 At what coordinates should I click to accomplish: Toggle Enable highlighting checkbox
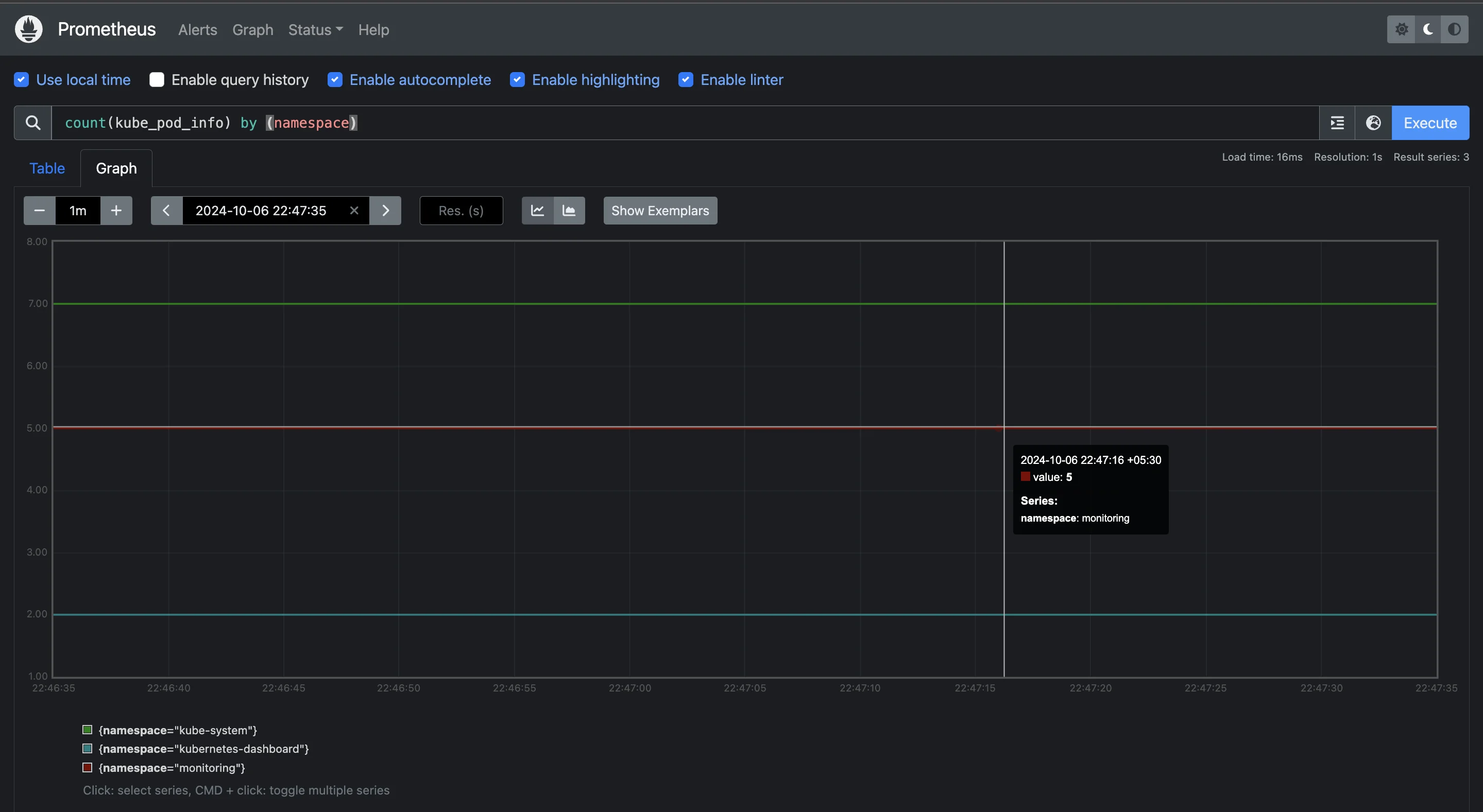pyautogui.click(x=518, y=79)
